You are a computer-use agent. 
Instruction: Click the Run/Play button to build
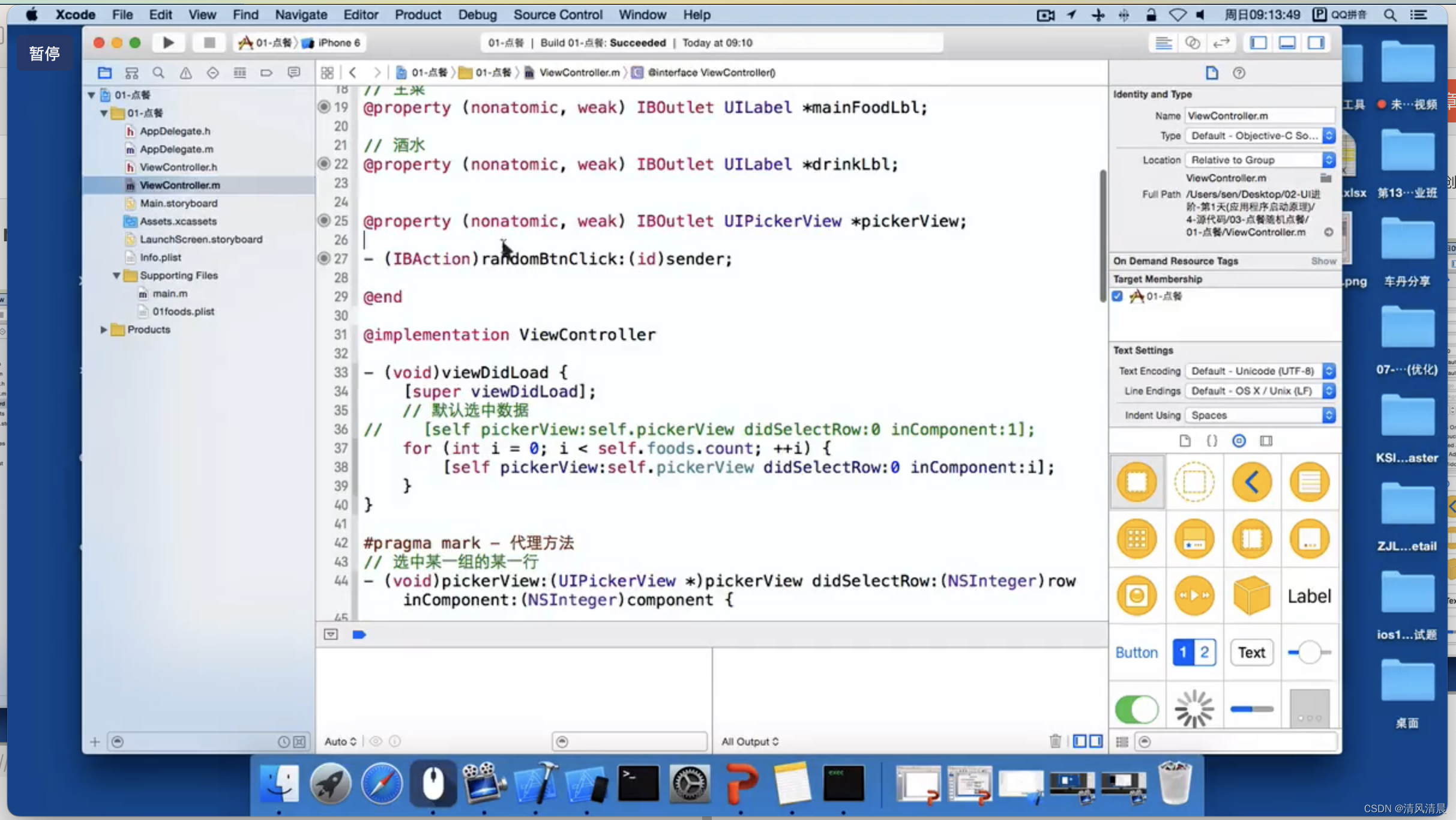(x=168, y=43)
